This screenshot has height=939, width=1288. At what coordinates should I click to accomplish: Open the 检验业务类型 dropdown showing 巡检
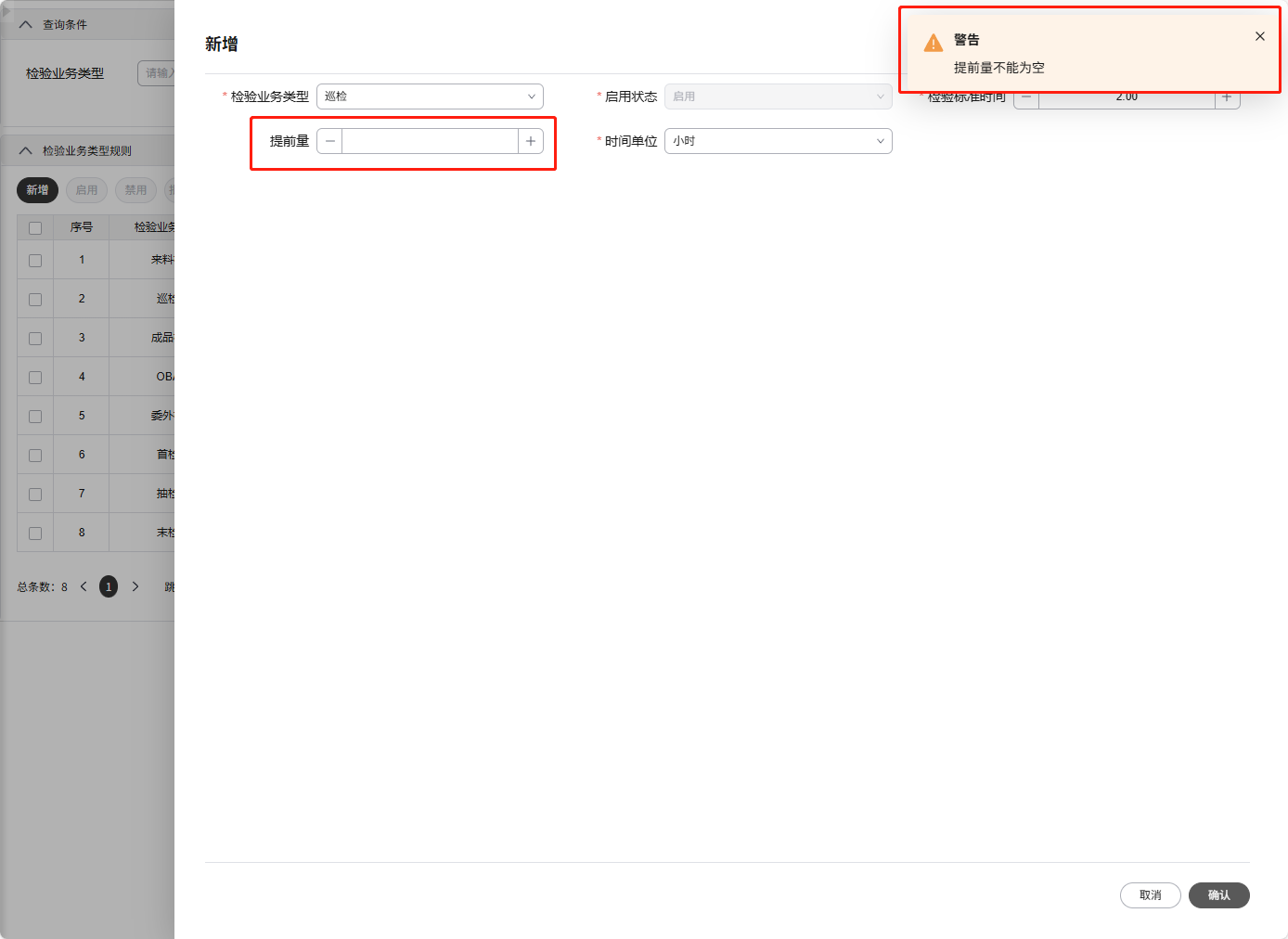pos(430,96)
